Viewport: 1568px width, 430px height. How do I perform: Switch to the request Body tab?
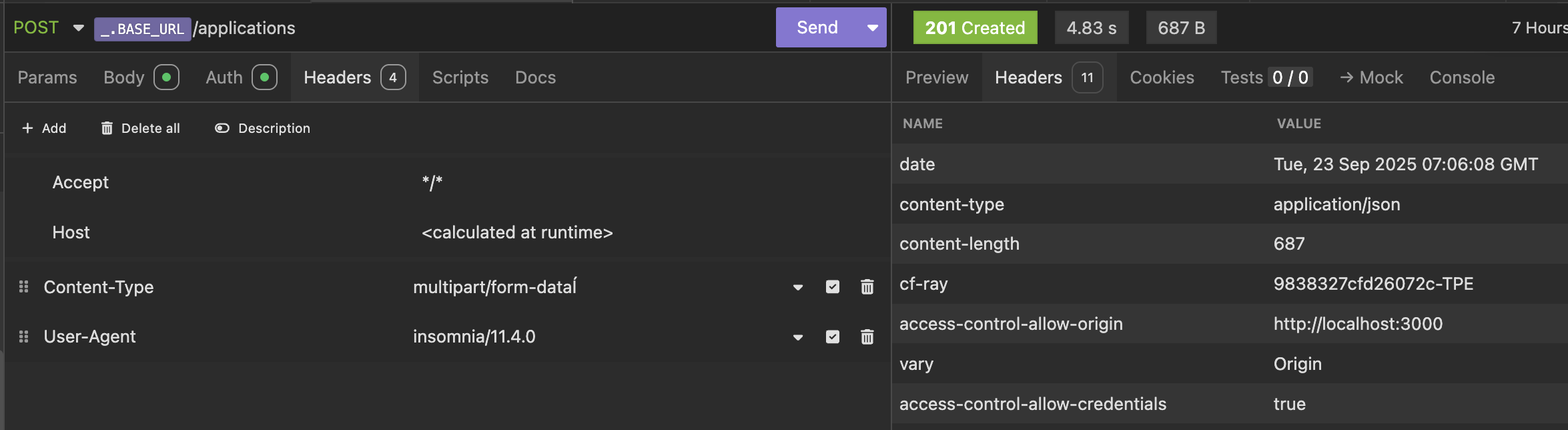(124, 77)
